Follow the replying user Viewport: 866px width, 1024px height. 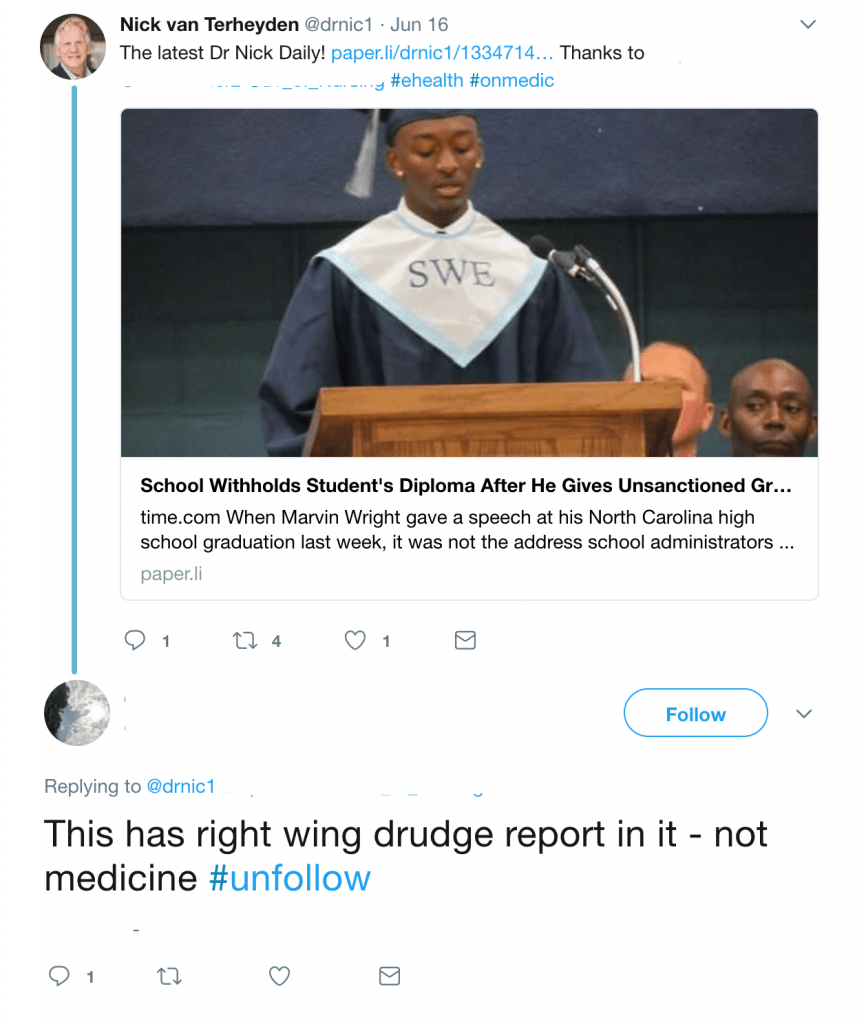(x=696, y=712)
